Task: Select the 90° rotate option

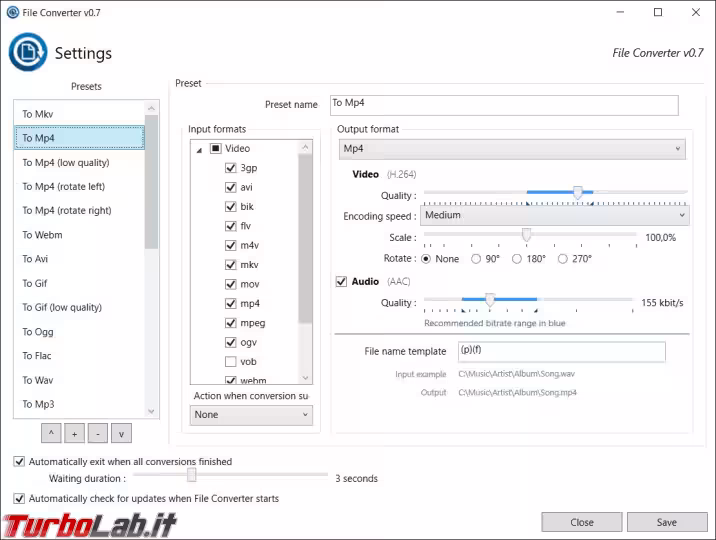Action: click(476, 259)
